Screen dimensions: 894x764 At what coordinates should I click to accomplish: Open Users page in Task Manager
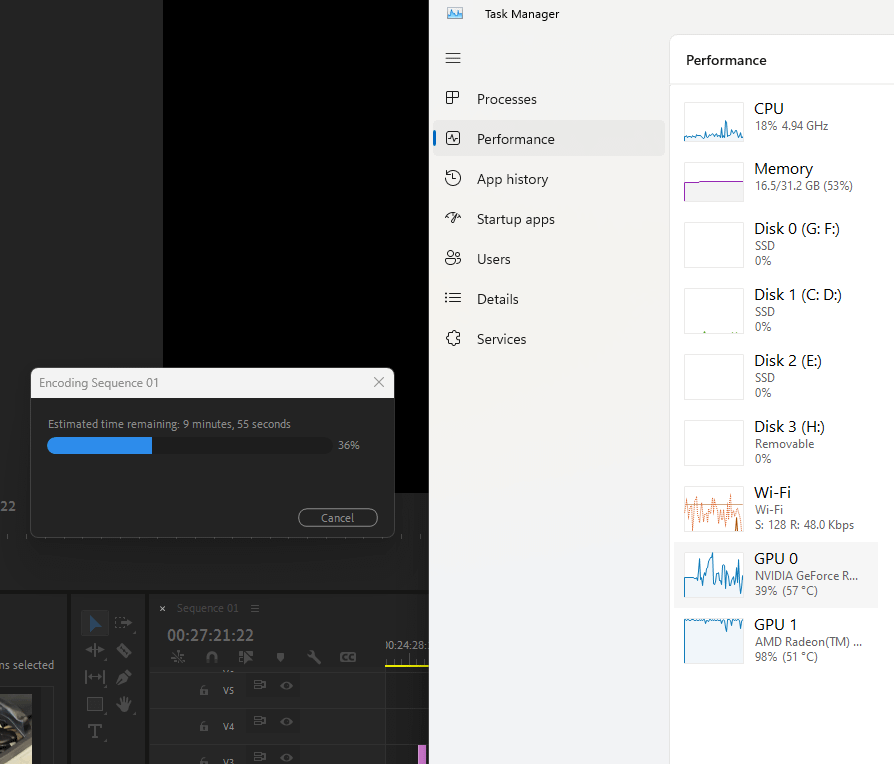(549, 259)
